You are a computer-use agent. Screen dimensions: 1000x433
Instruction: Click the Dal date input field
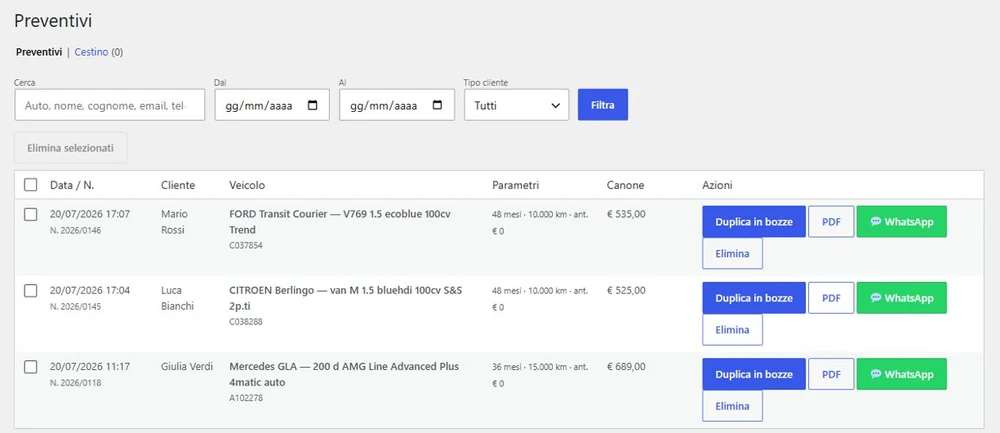(272, 105)
